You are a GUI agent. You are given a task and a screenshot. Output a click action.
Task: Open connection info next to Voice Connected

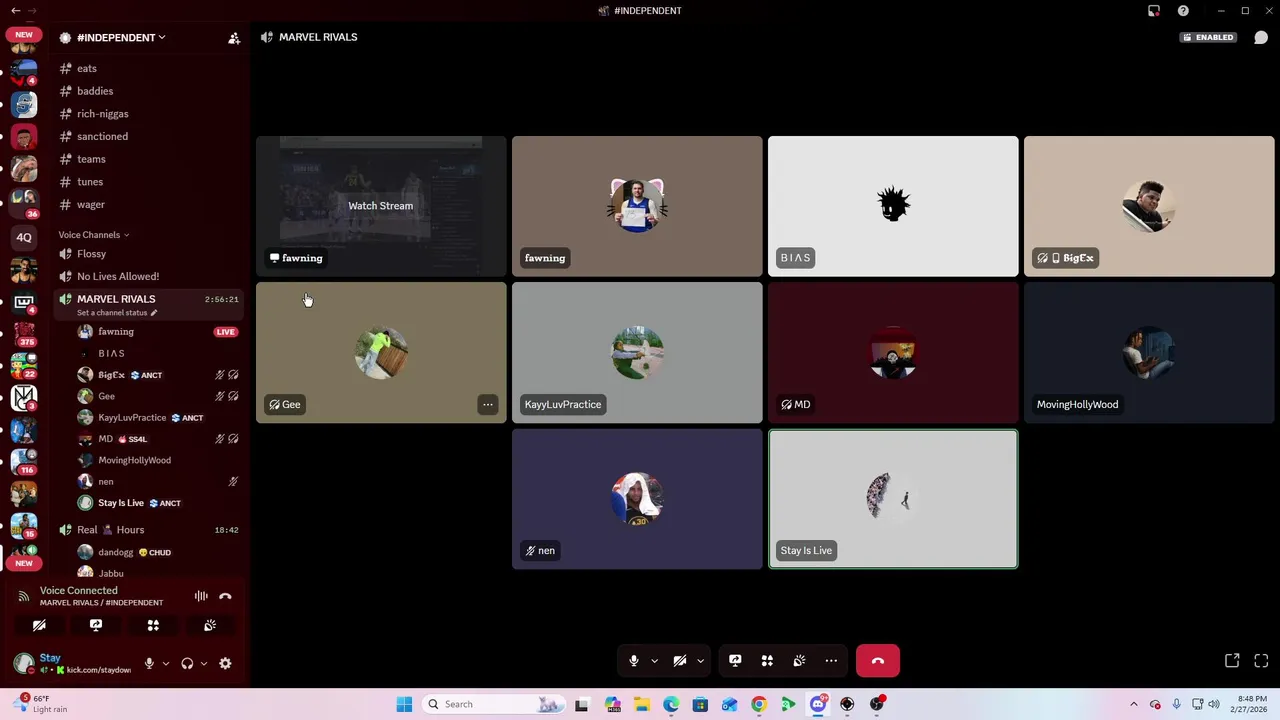coord(23,596)
